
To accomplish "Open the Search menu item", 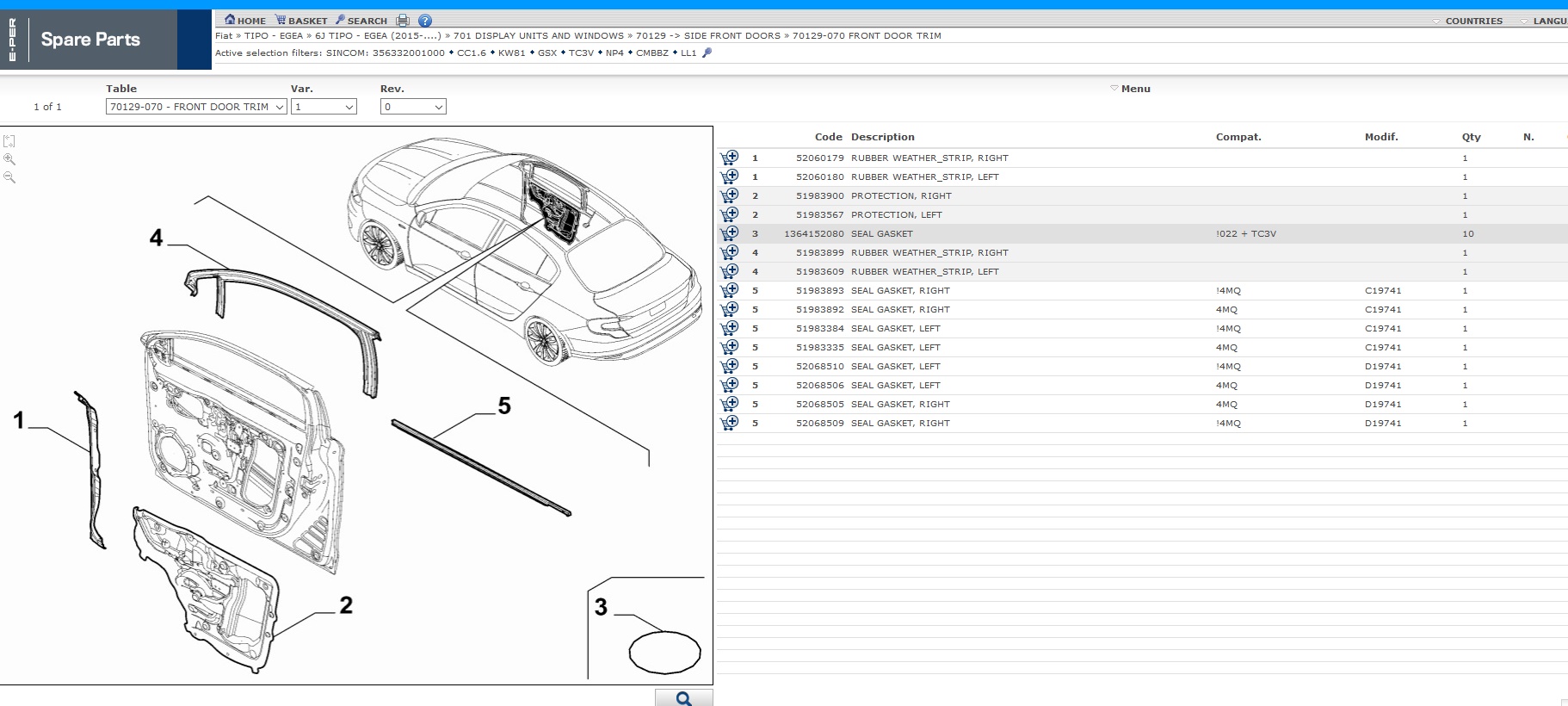I will (x=361, y=21).
